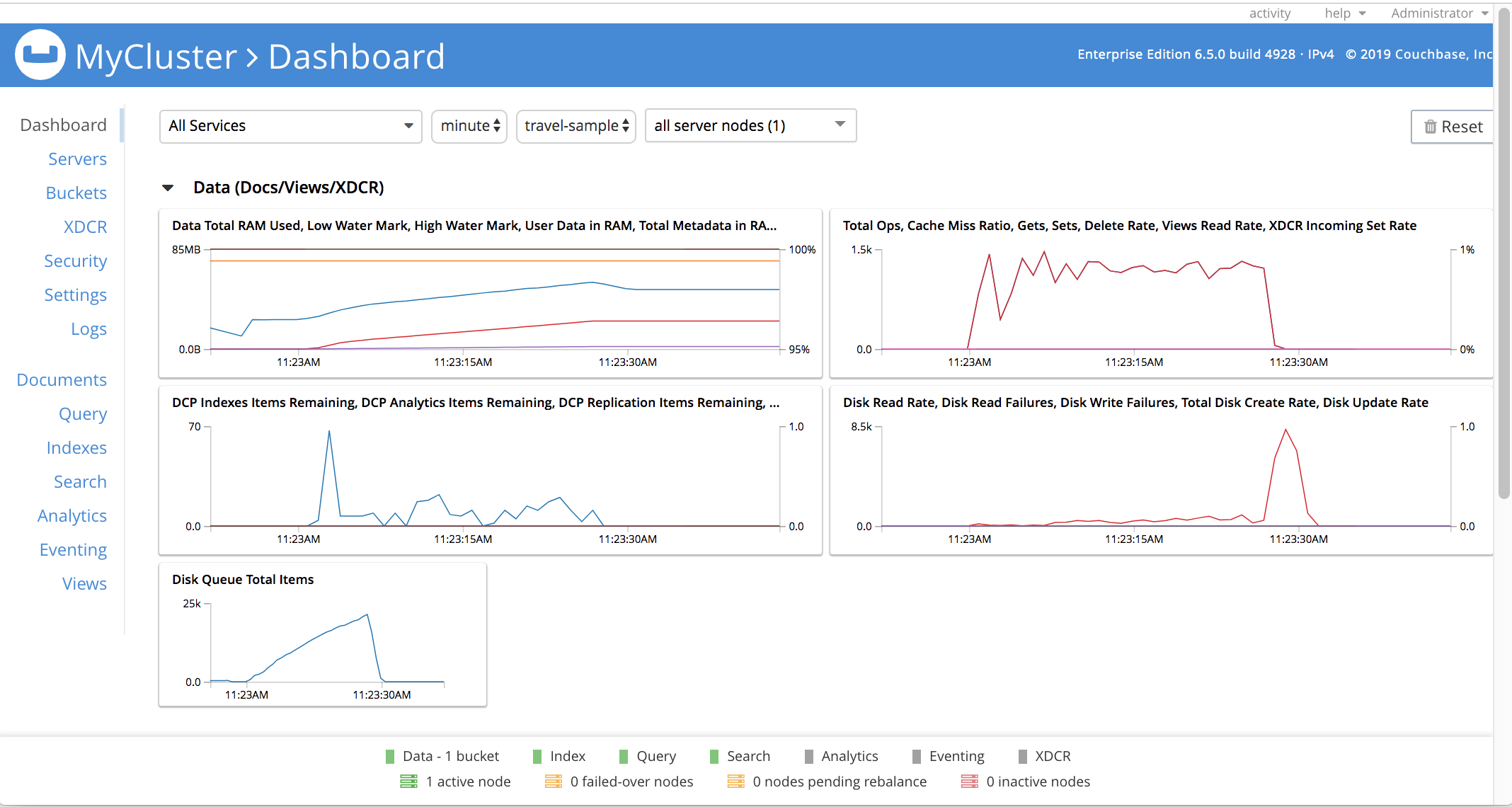Collapse the Data (Docs/Views/XDCR) section
The height and width of the screenshot is (807, 1512).
168,188
